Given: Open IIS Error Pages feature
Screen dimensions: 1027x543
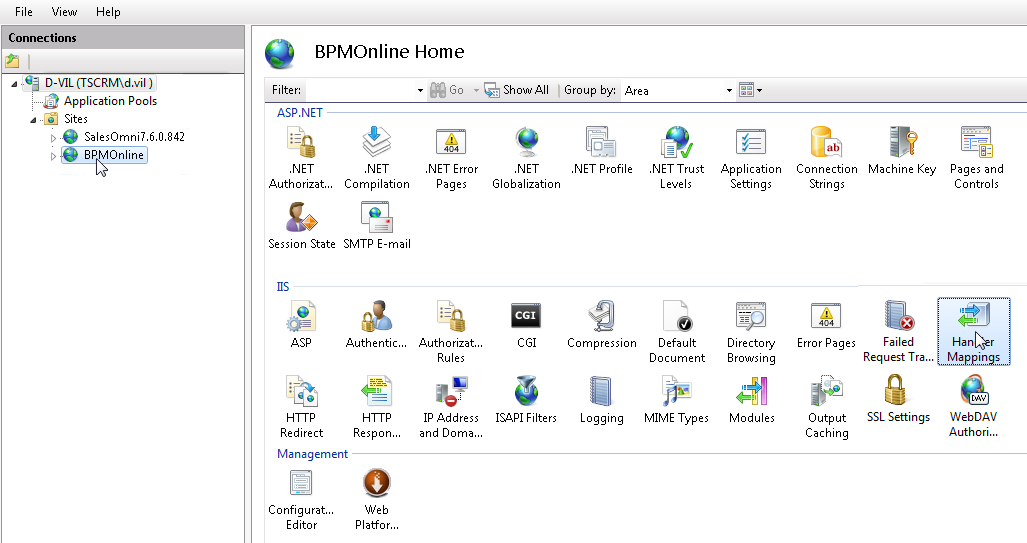Looking at the screenshot, I should 826,325.
